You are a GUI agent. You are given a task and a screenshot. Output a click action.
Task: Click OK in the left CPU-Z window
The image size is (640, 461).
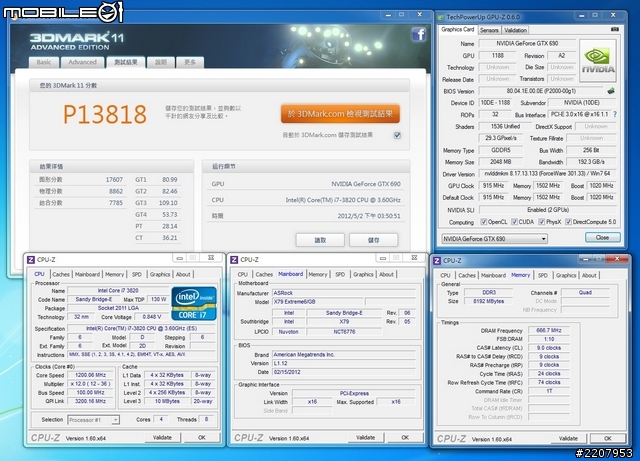202,437
